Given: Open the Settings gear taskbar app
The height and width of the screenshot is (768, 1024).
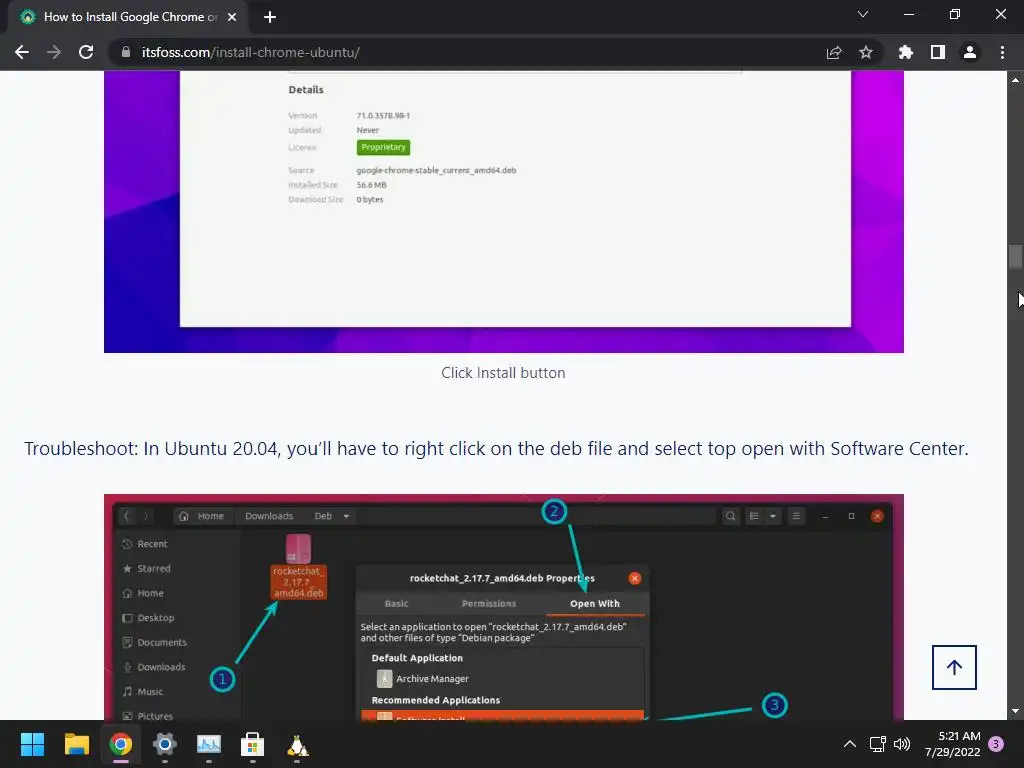Looking at the screenshot, I should (x=165, y=744).
